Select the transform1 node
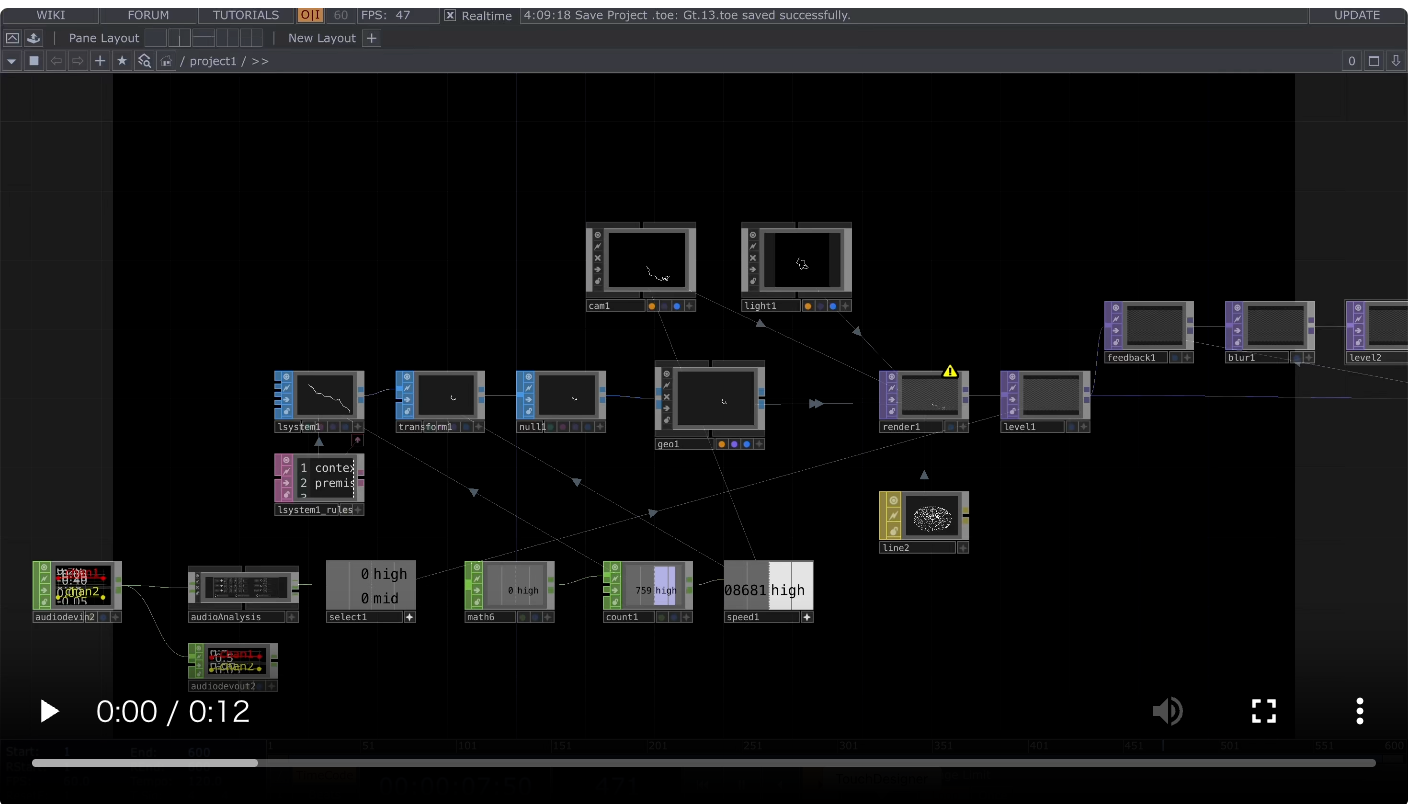Image resolution: width=1410 pixels, height=804 pixels. 440,401
